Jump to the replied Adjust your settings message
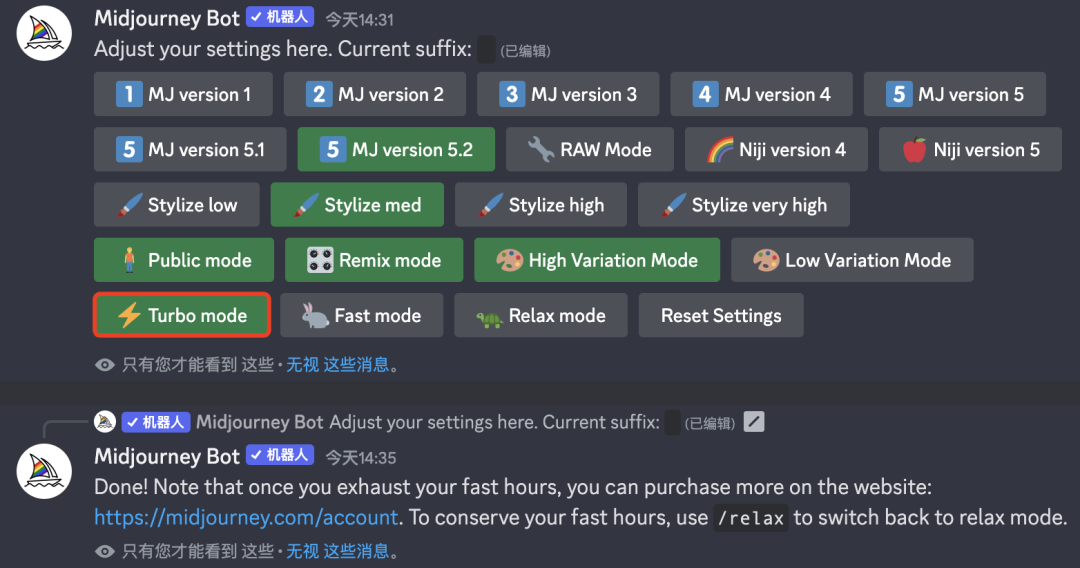1080x568 pixels. (x=495, y=421)
